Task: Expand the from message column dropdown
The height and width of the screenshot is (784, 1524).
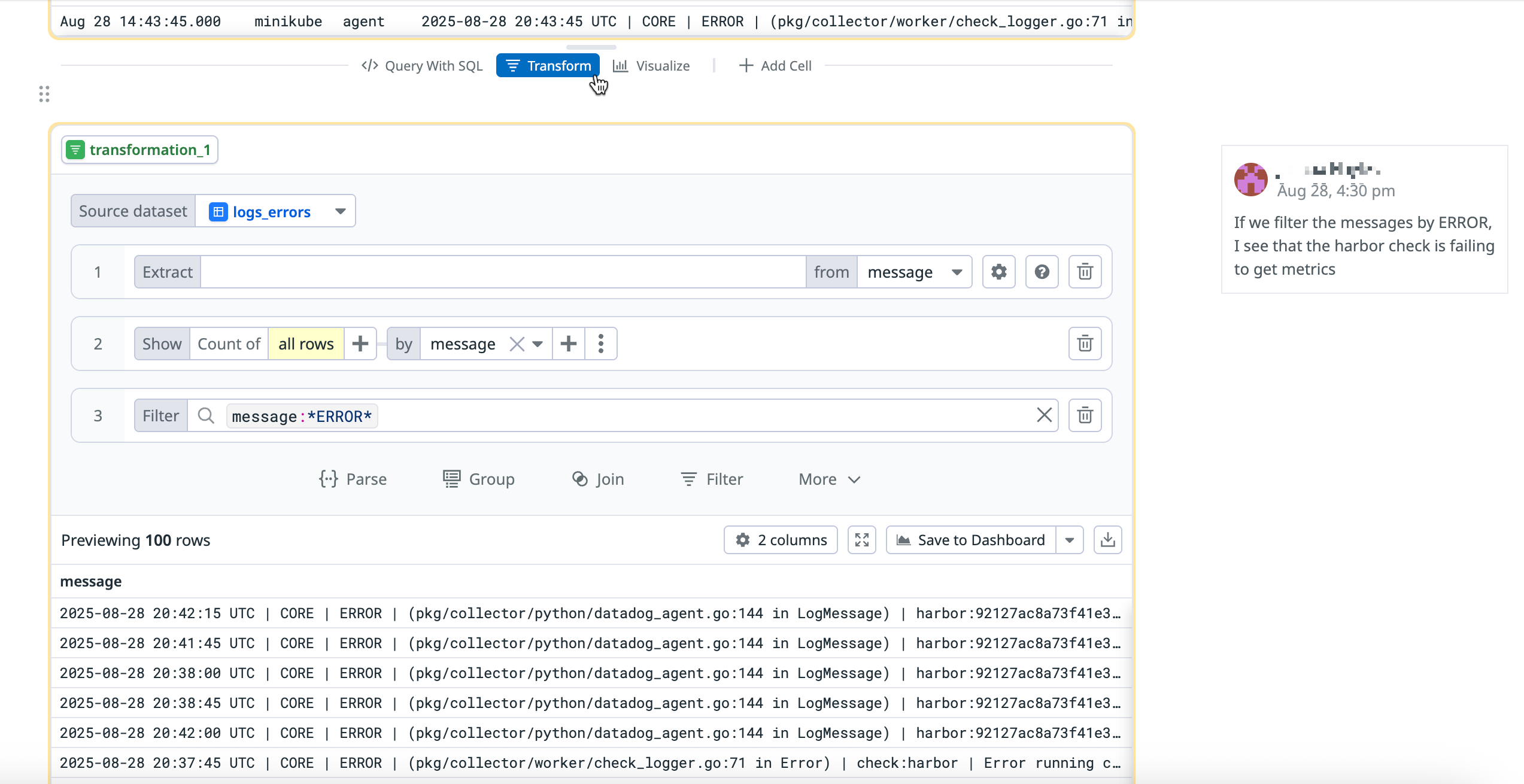Action: click(x=957, y=272)
